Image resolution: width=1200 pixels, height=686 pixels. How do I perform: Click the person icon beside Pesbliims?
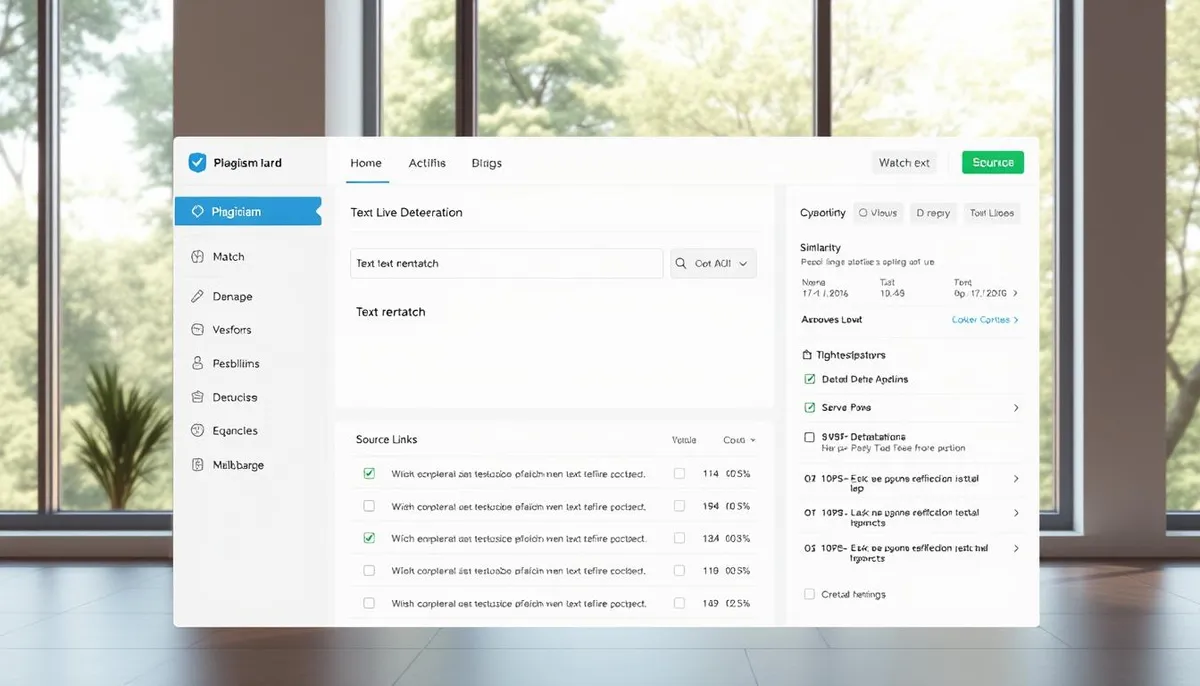point(197,364)
